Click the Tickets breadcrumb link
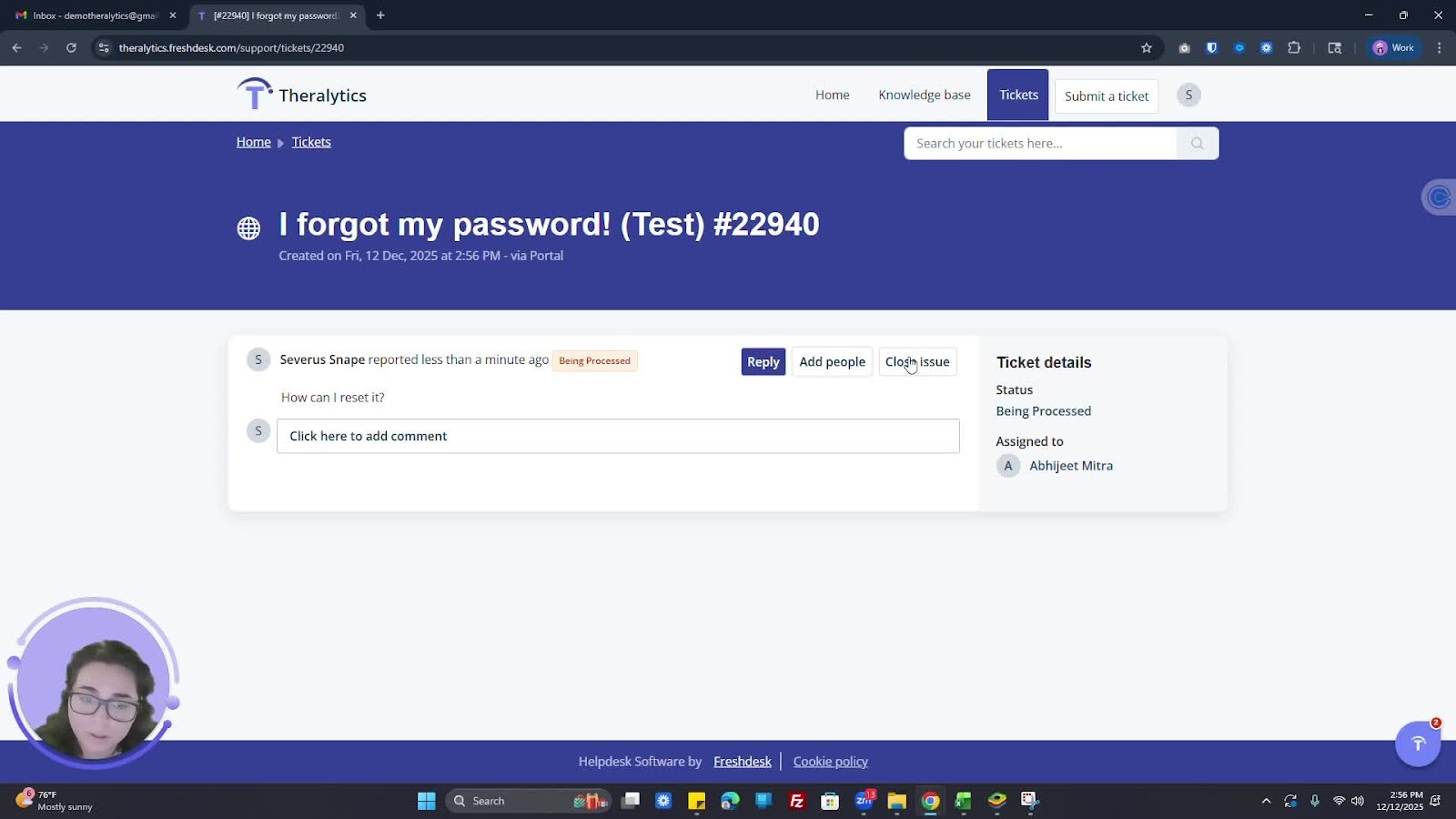Screen dimensions: 1456x819 point(311,142)
